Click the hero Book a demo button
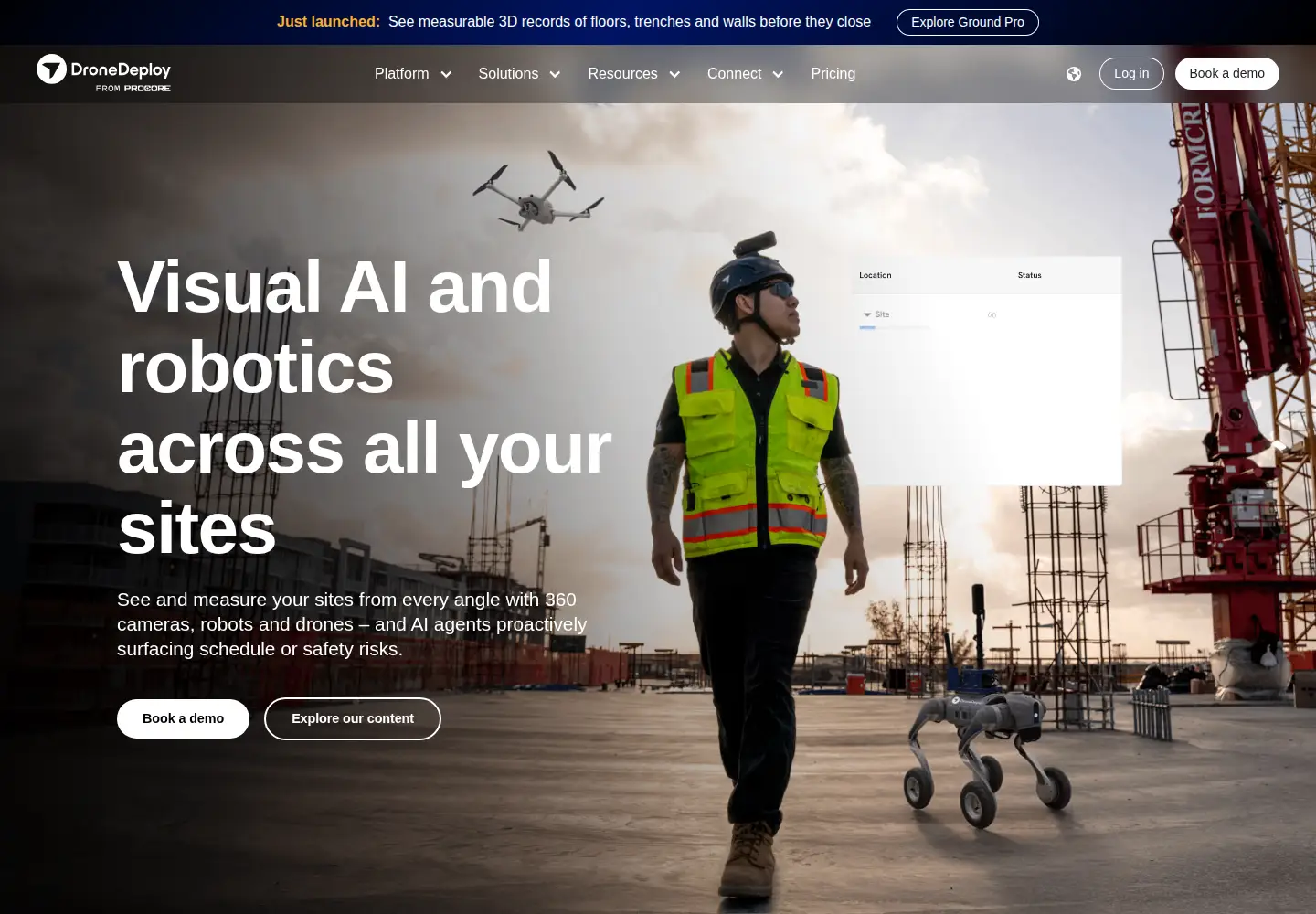 (x=183, y=718)
